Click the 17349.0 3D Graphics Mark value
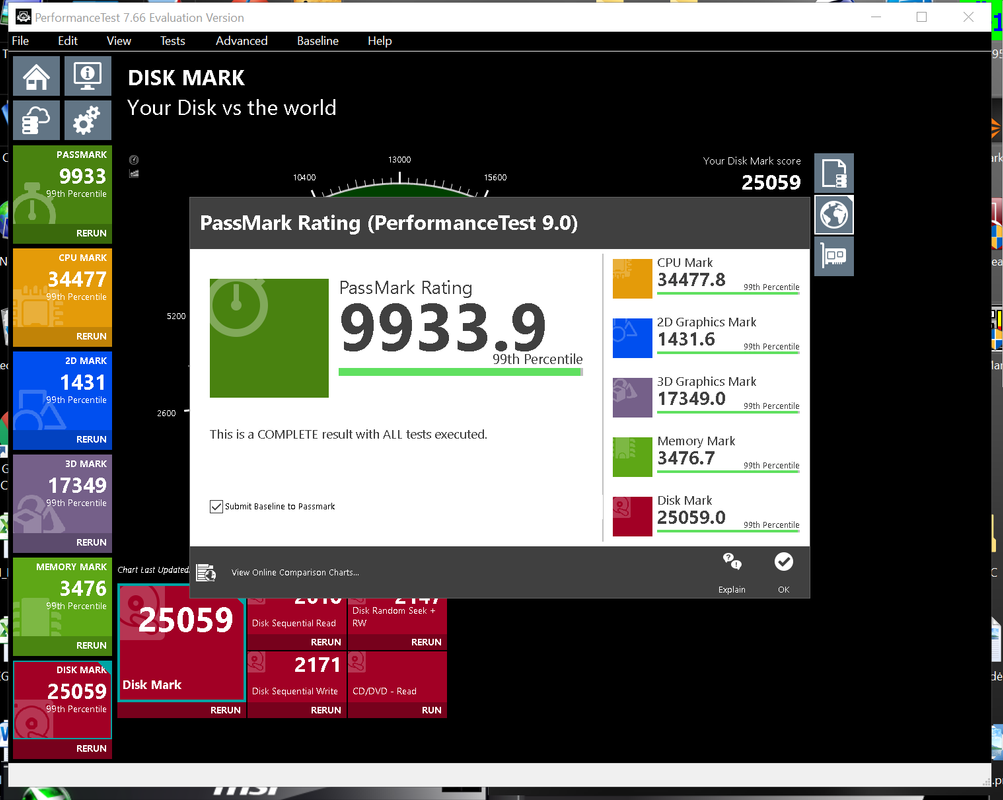This screenshot has height=800, width=1003. (x=691, y=398)
